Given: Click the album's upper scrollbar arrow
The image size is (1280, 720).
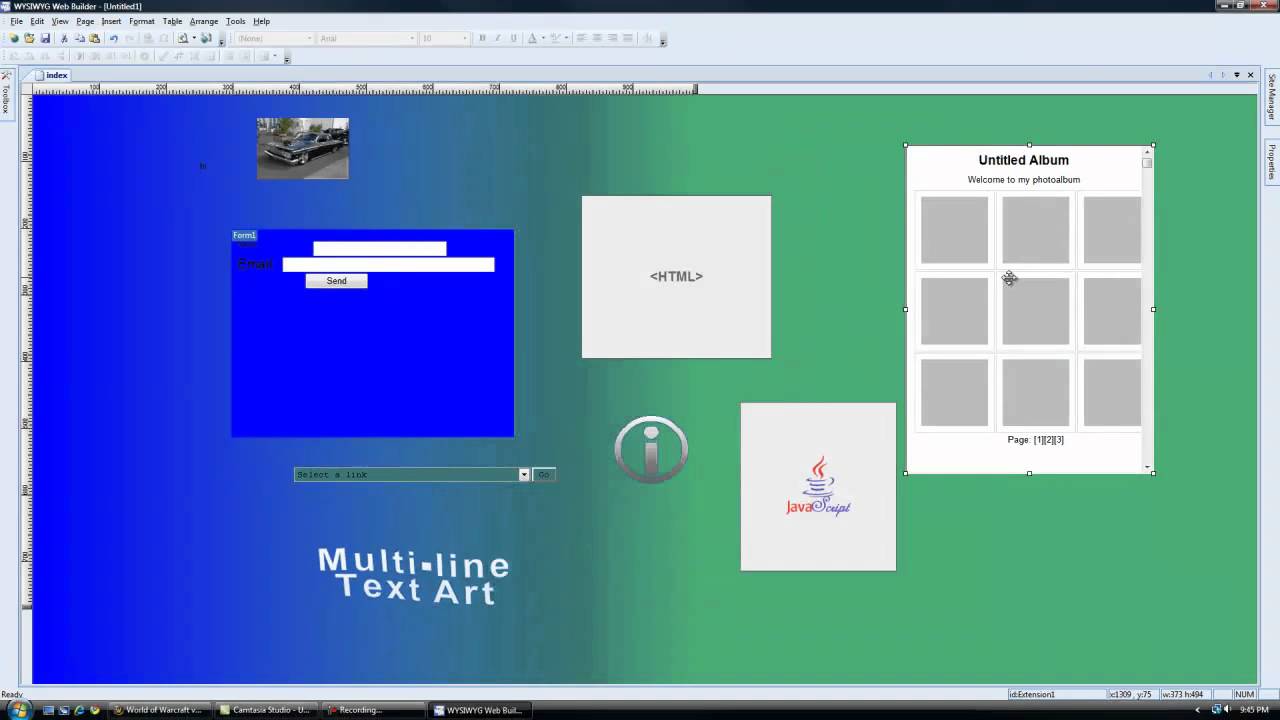Looking at the screenshot, I should click(x=1148, y=152).
